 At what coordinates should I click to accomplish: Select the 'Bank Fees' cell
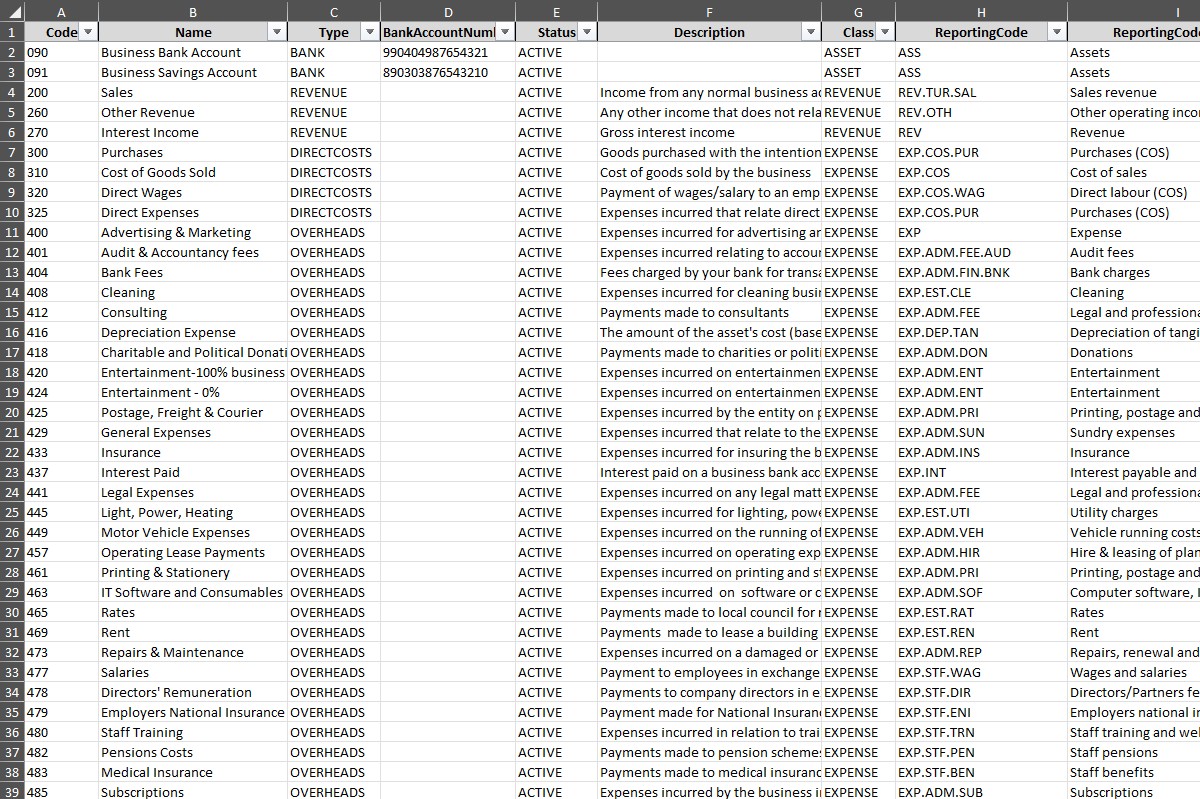click(x=193, y=272)
